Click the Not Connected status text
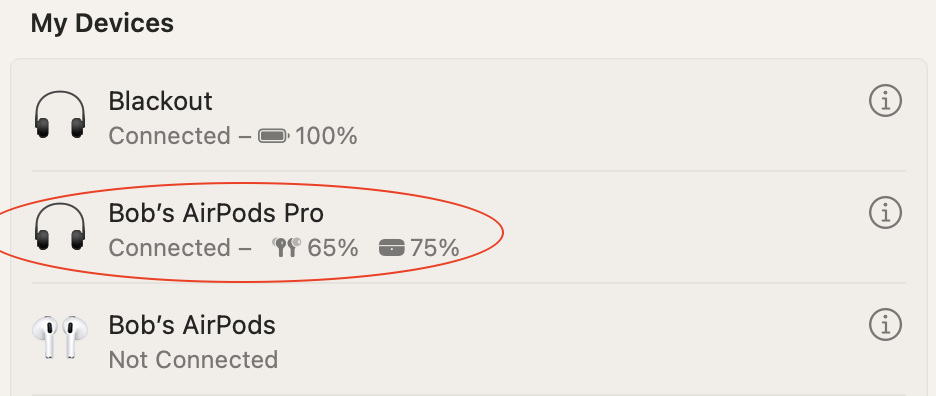936x396 pixels. tap(193, 360)
